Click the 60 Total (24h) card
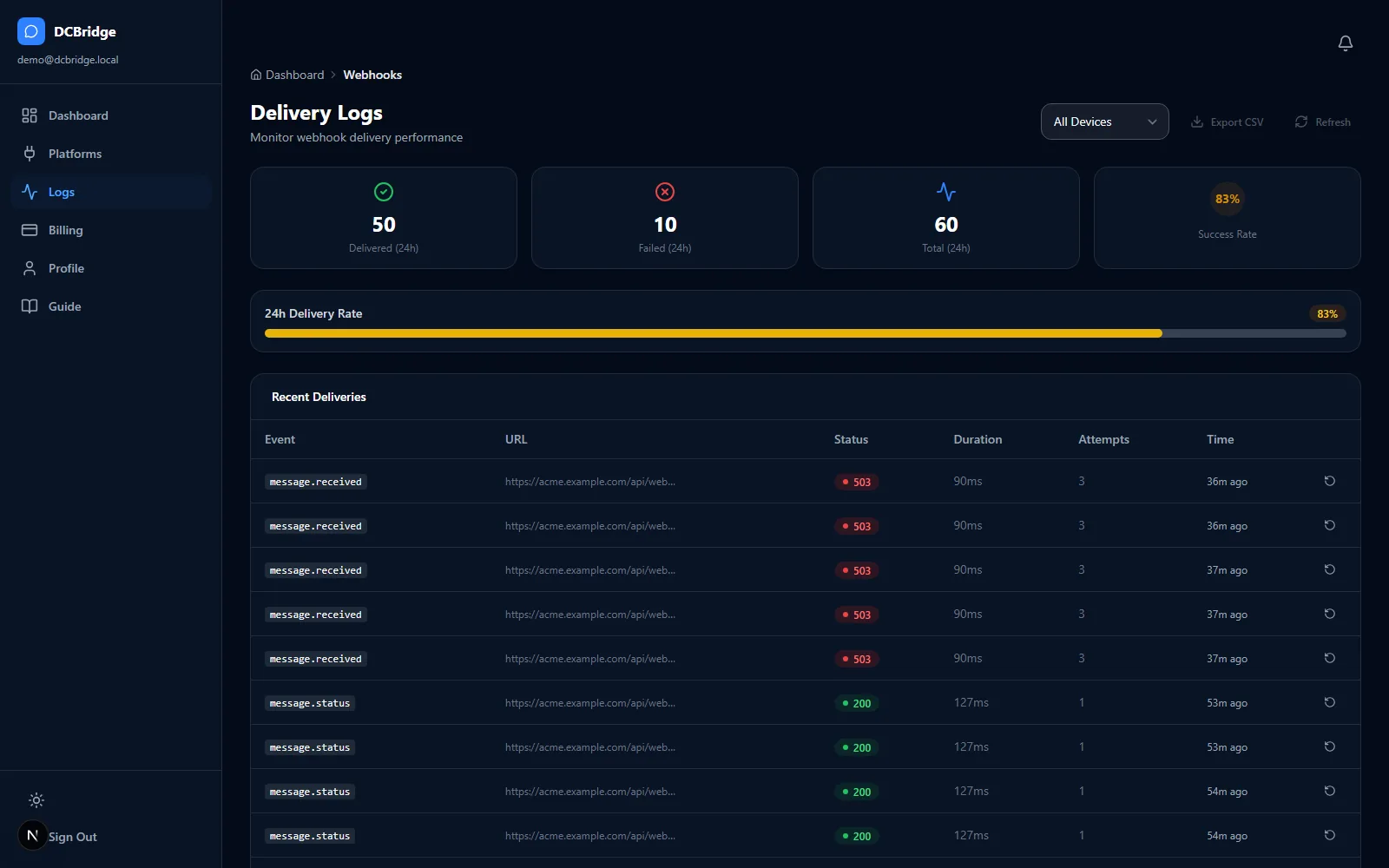 click(946, 218)
